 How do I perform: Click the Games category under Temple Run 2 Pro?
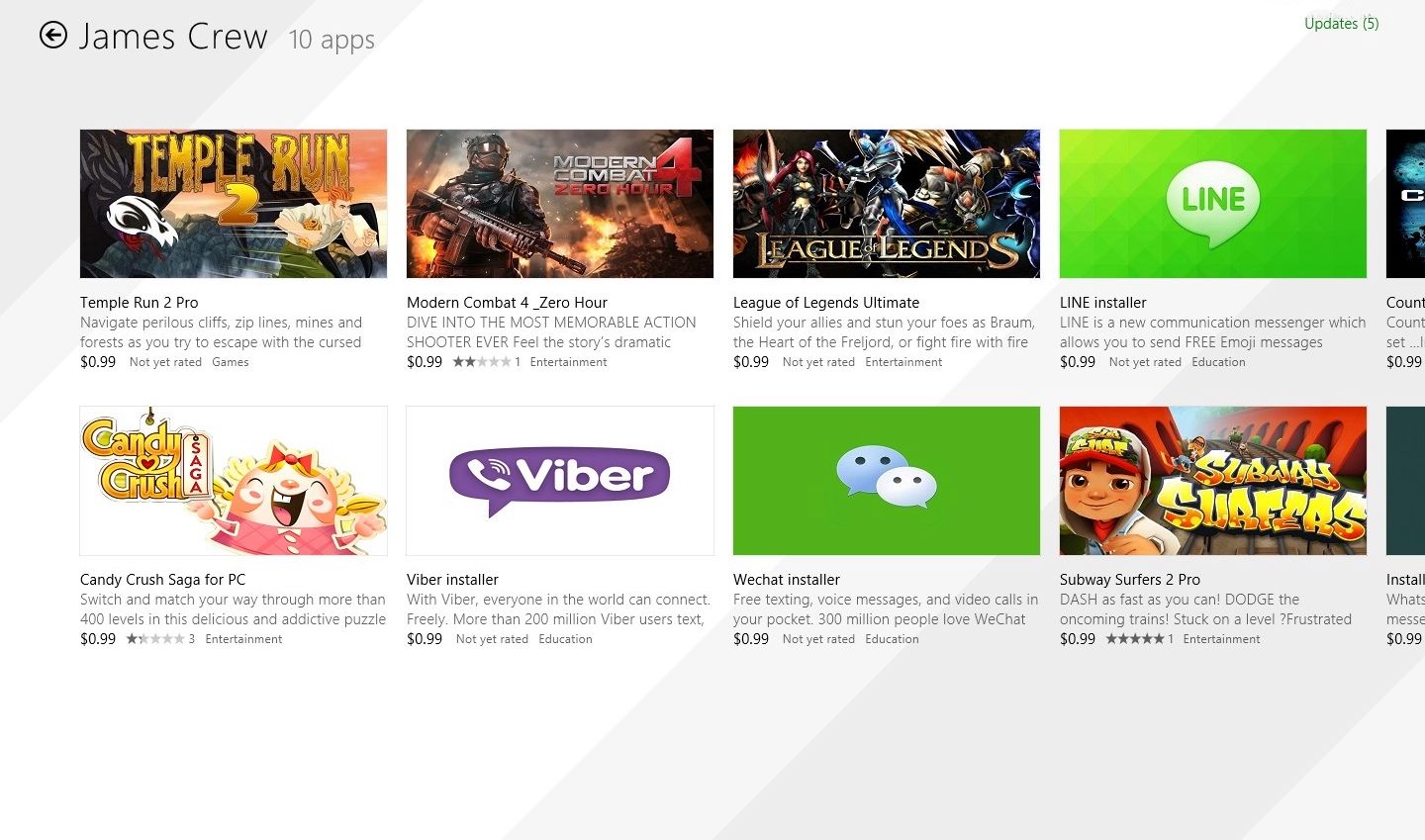tap(231, 362)
